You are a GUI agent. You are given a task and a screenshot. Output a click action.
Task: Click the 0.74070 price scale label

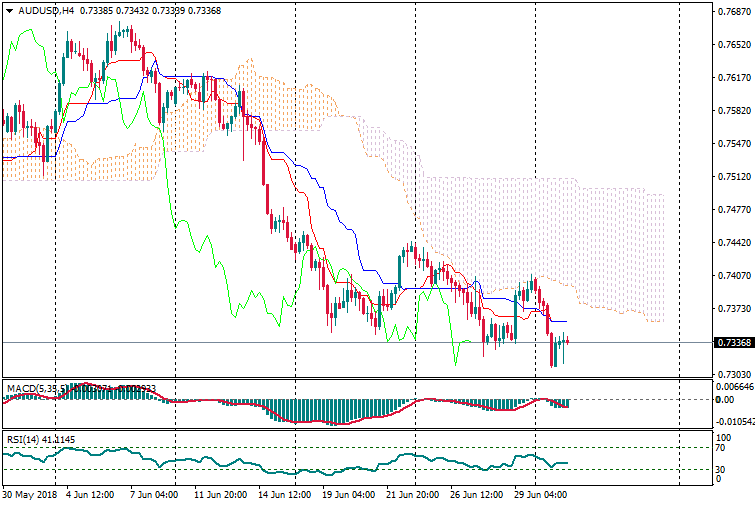733,275
